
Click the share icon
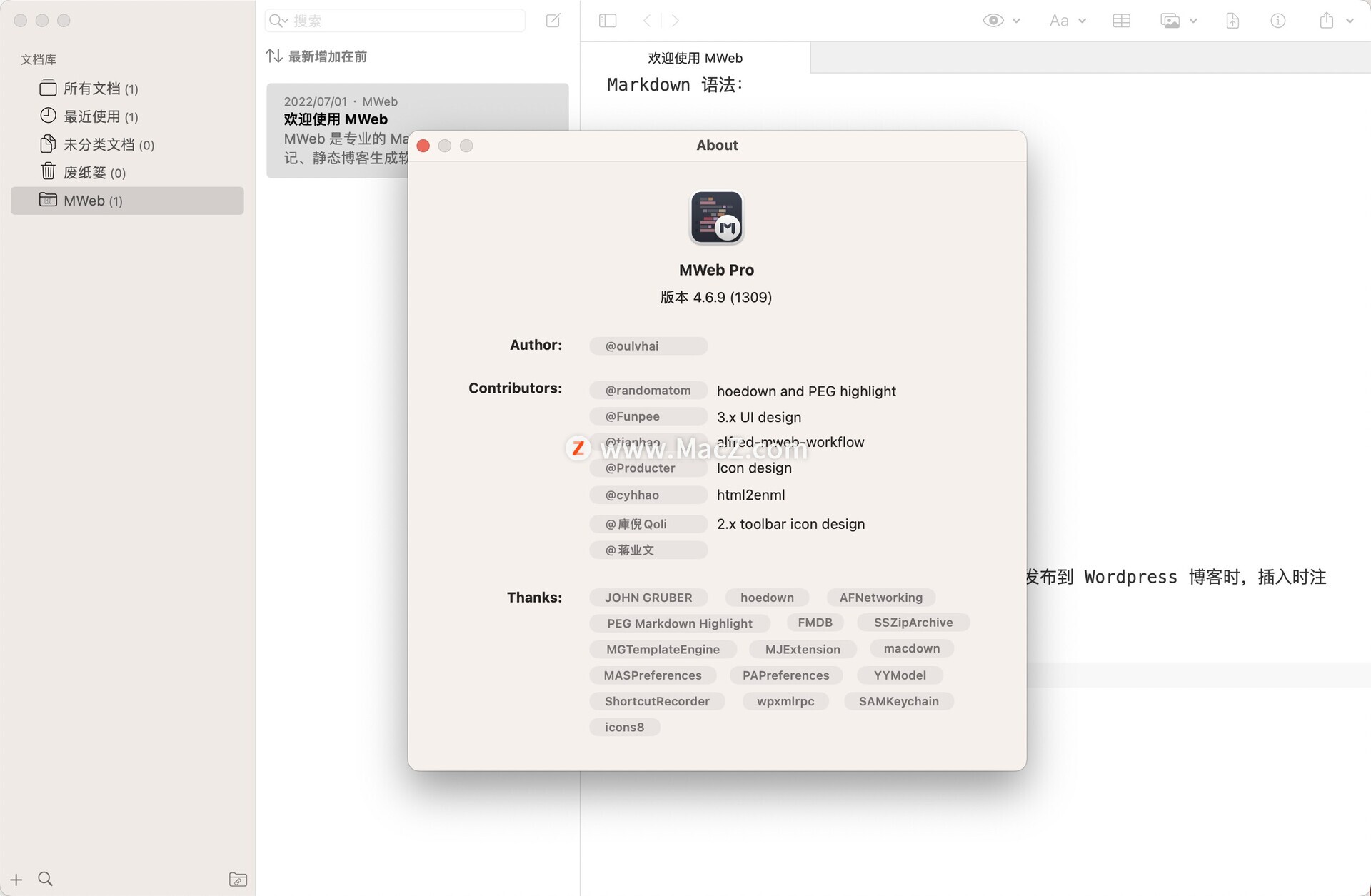click(1327, 20)
